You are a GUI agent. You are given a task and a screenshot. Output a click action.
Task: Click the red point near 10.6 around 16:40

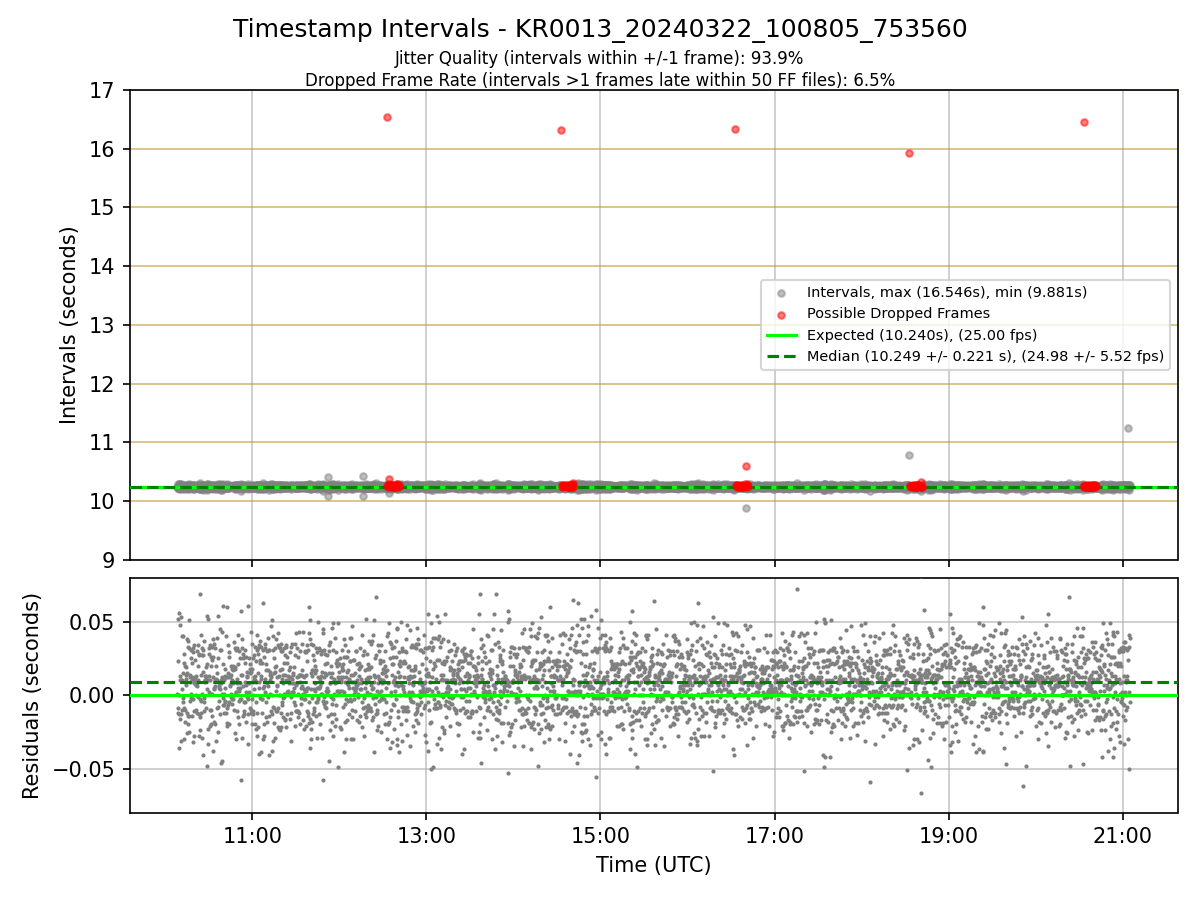tap(746, 466)
